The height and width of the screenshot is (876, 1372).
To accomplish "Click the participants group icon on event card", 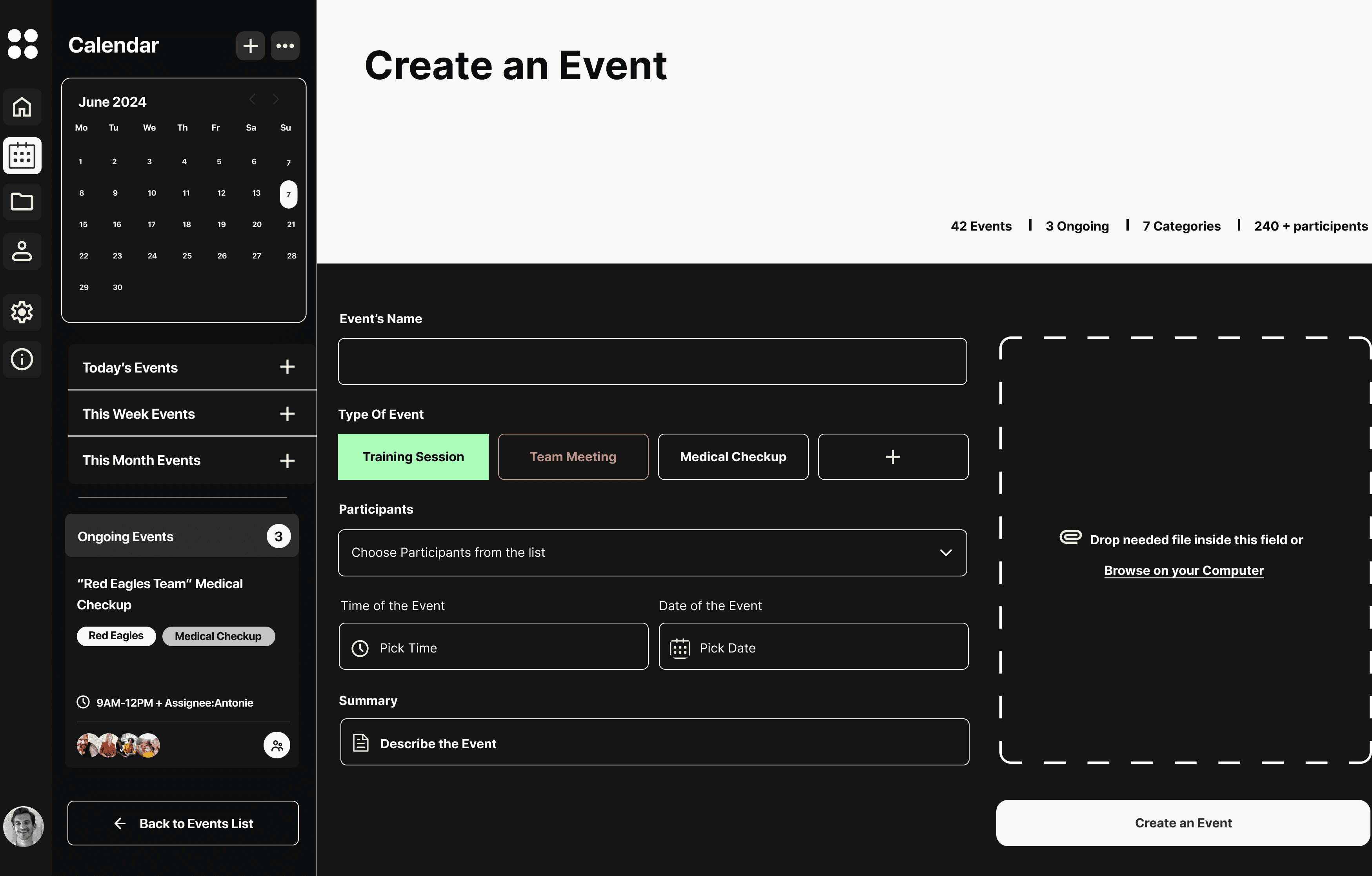I will point(277,745).
